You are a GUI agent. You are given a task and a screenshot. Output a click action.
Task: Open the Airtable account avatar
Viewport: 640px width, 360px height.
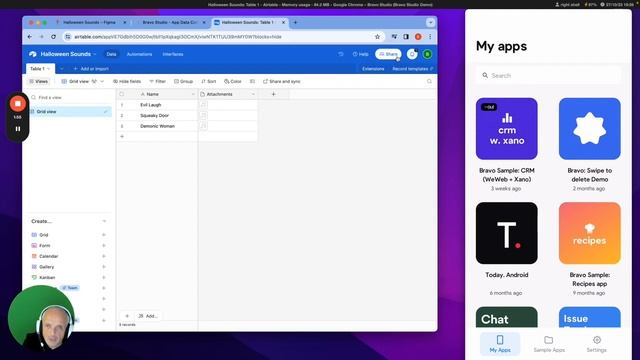click(x=427, y=54)
